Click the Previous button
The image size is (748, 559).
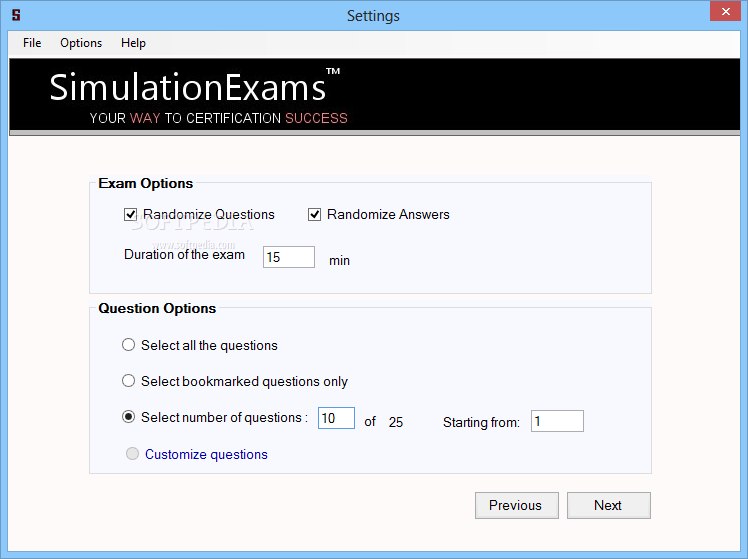517,506
